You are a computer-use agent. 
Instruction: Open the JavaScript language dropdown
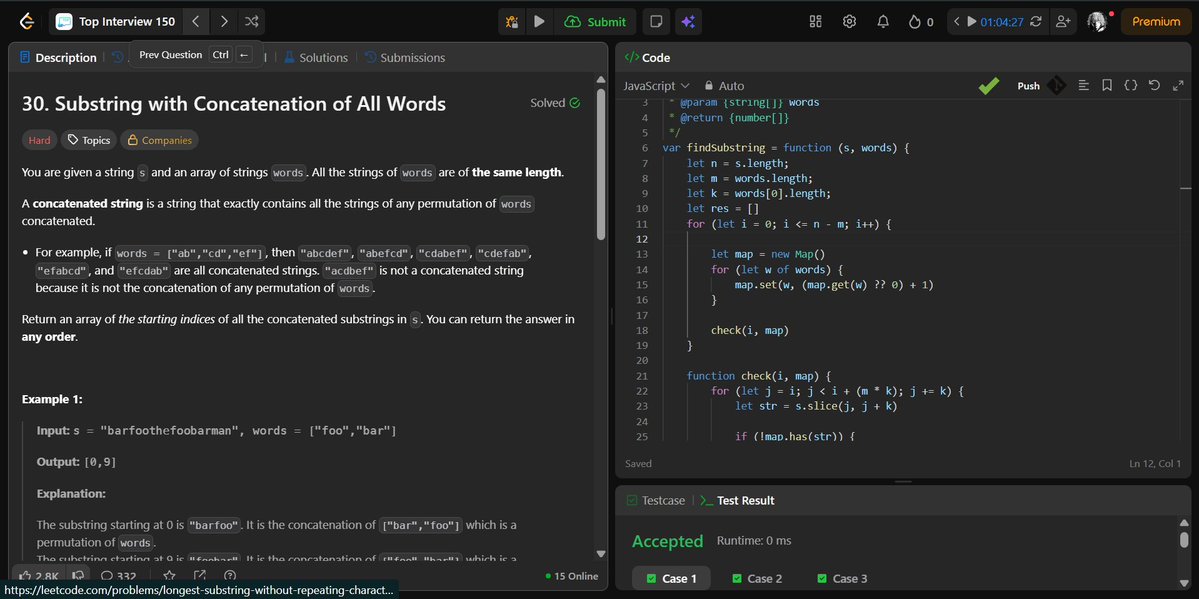tap(657, 86)
